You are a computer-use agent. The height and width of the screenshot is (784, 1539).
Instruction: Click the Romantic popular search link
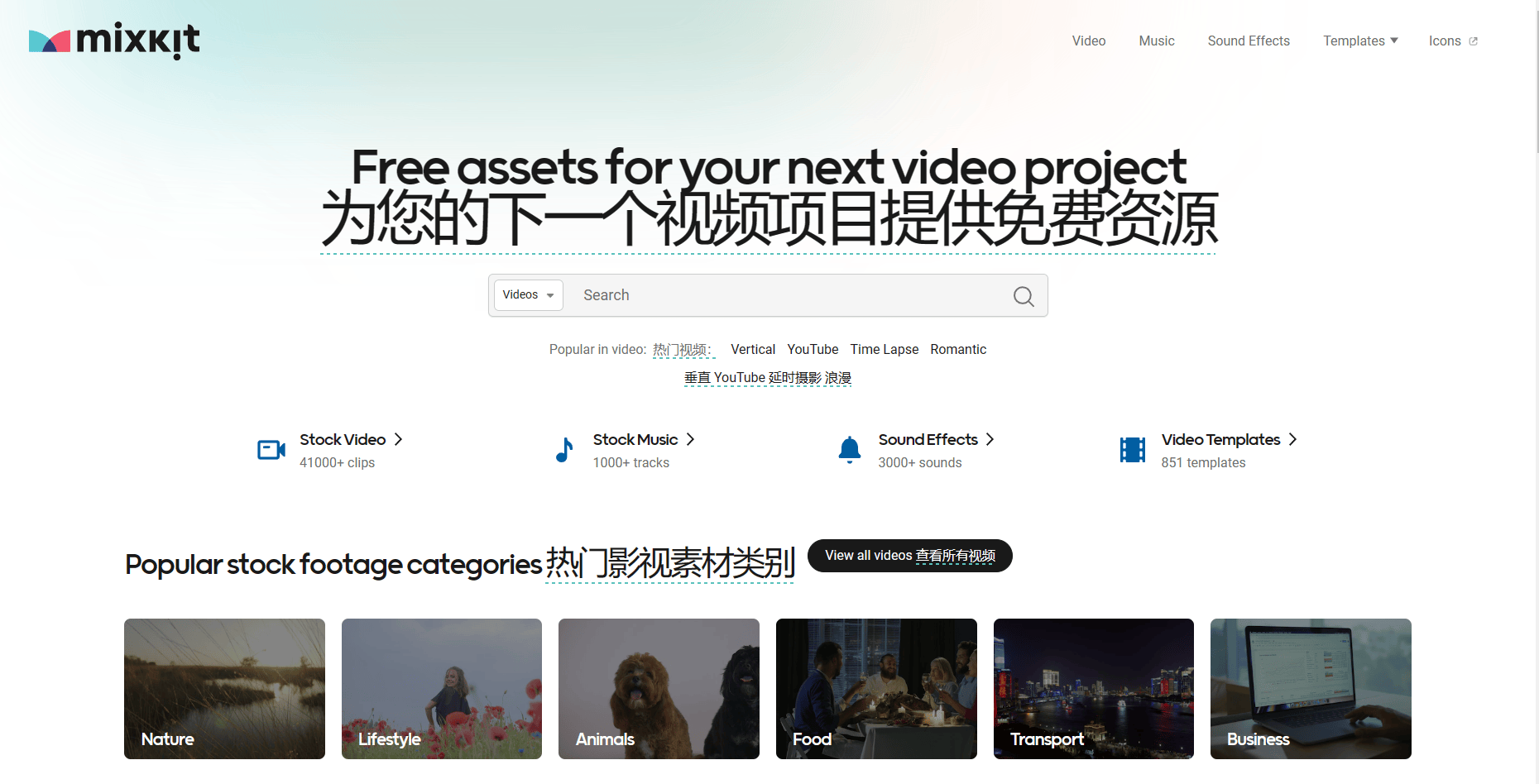(957, 350)
